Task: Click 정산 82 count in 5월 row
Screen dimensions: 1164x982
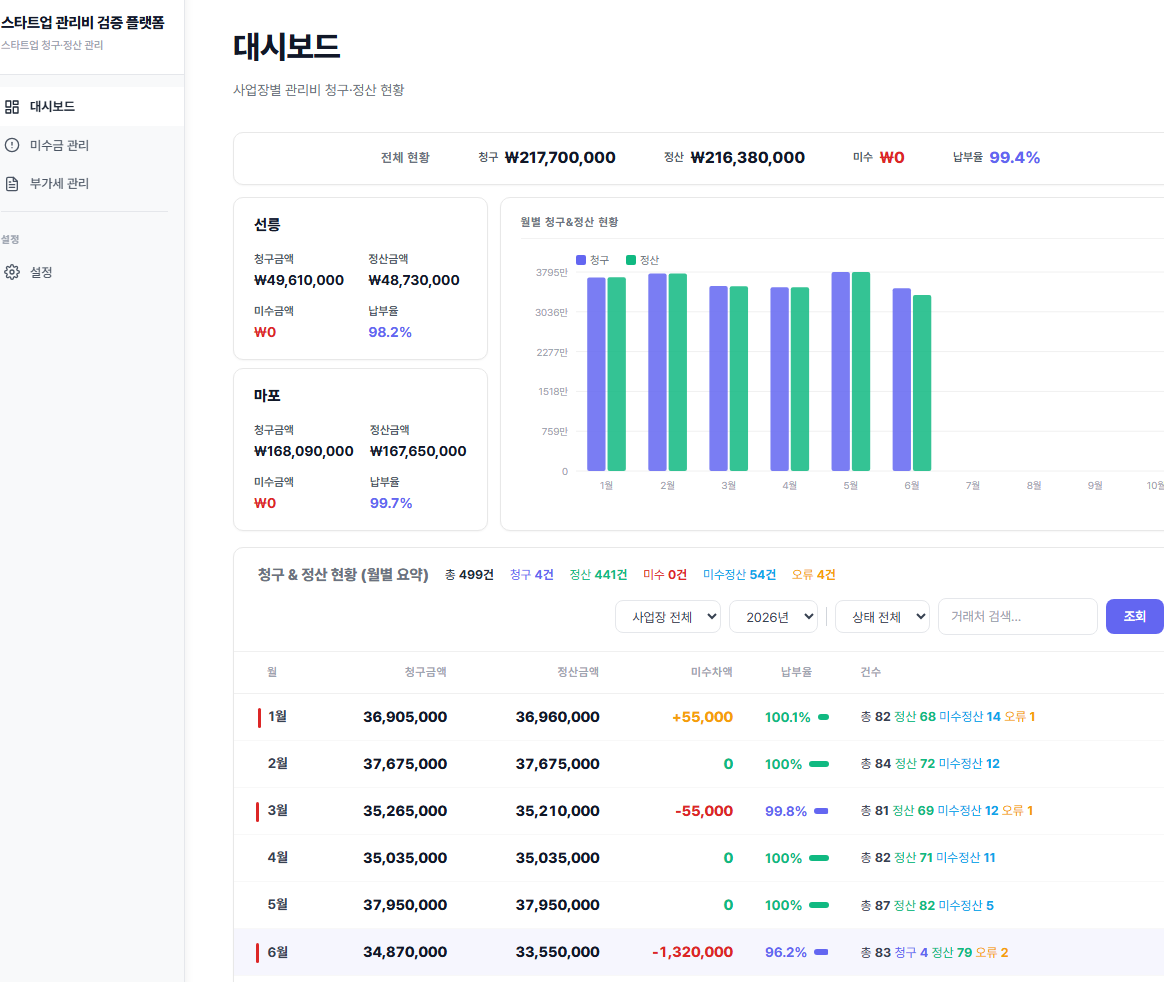Action: click(x=914, y=906)
